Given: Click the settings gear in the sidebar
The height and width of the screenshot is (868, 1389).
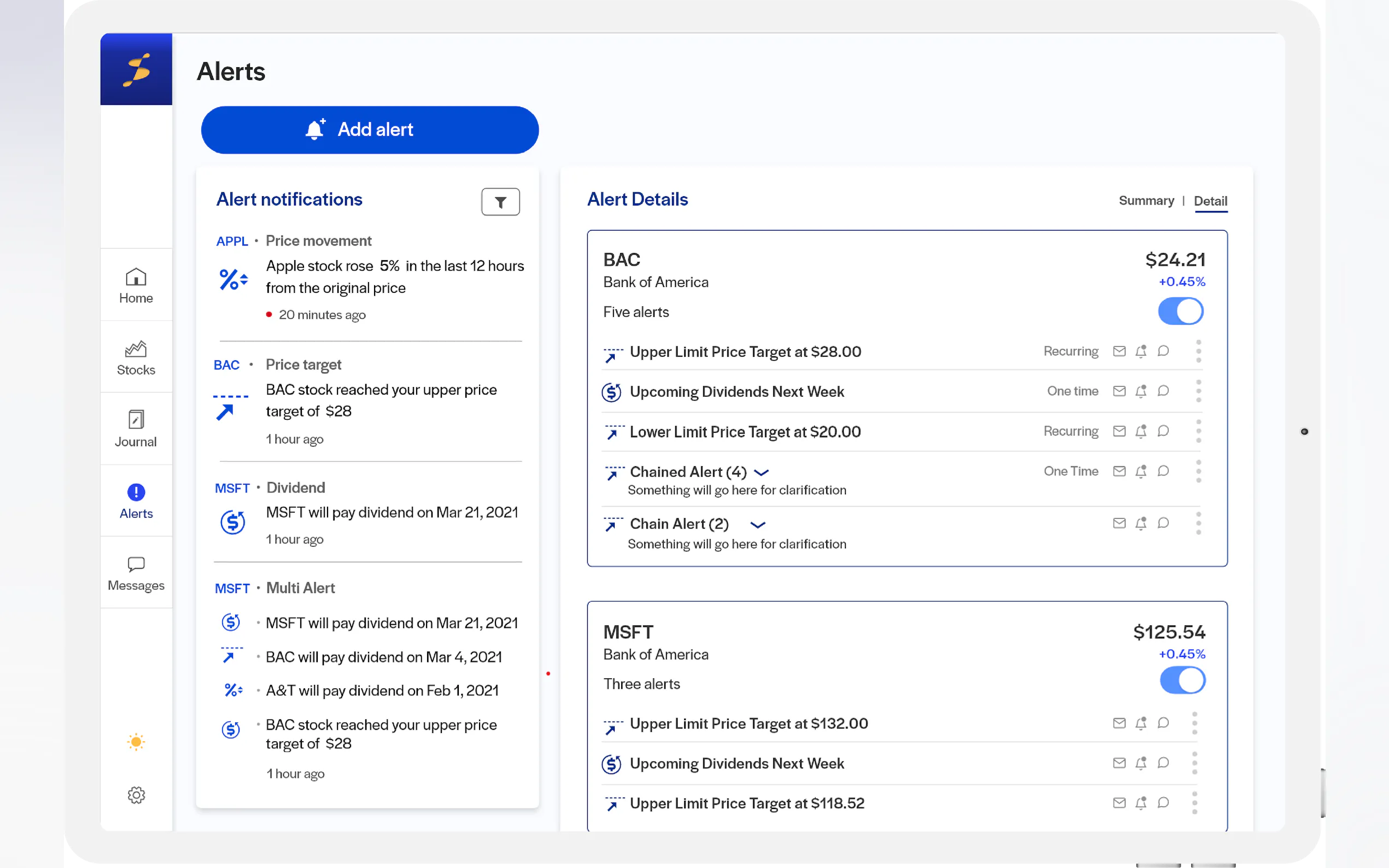Looking at the screenshot, I should coord(136,795).
